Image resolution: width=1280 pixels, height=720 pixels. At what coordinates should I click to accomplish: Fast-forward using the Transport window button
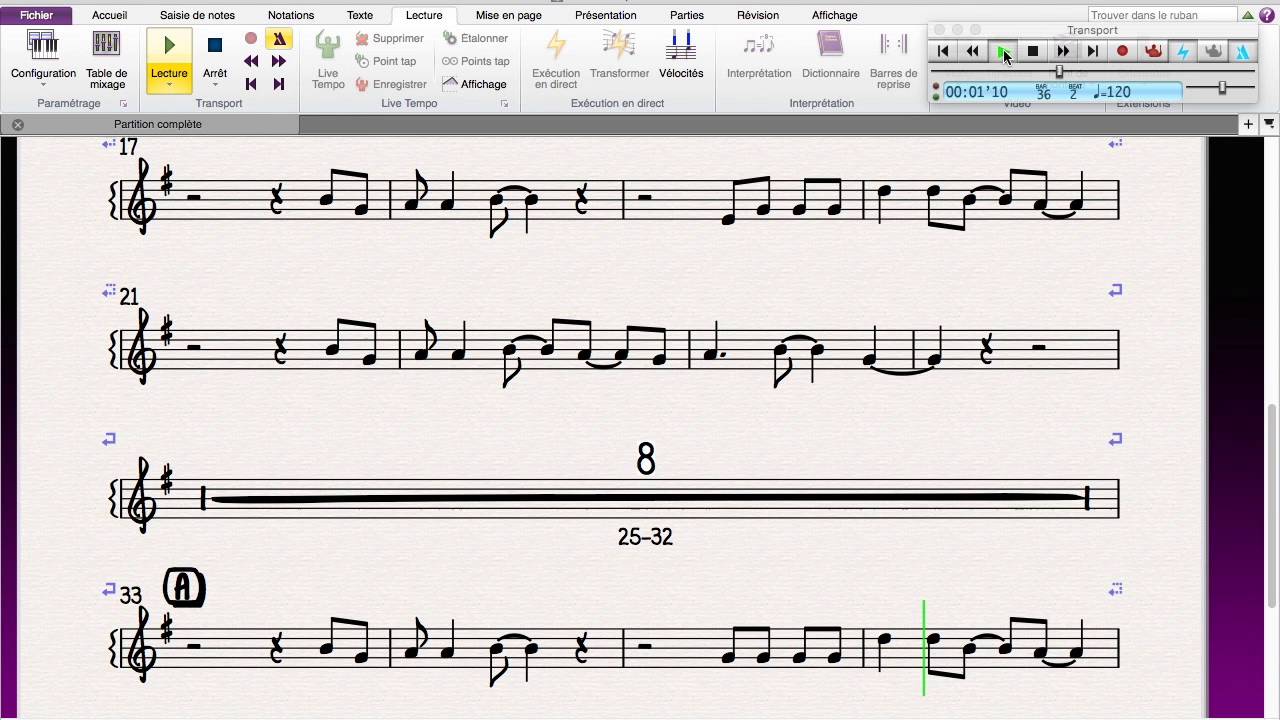pyautogui.click(x=1063, y=51)
